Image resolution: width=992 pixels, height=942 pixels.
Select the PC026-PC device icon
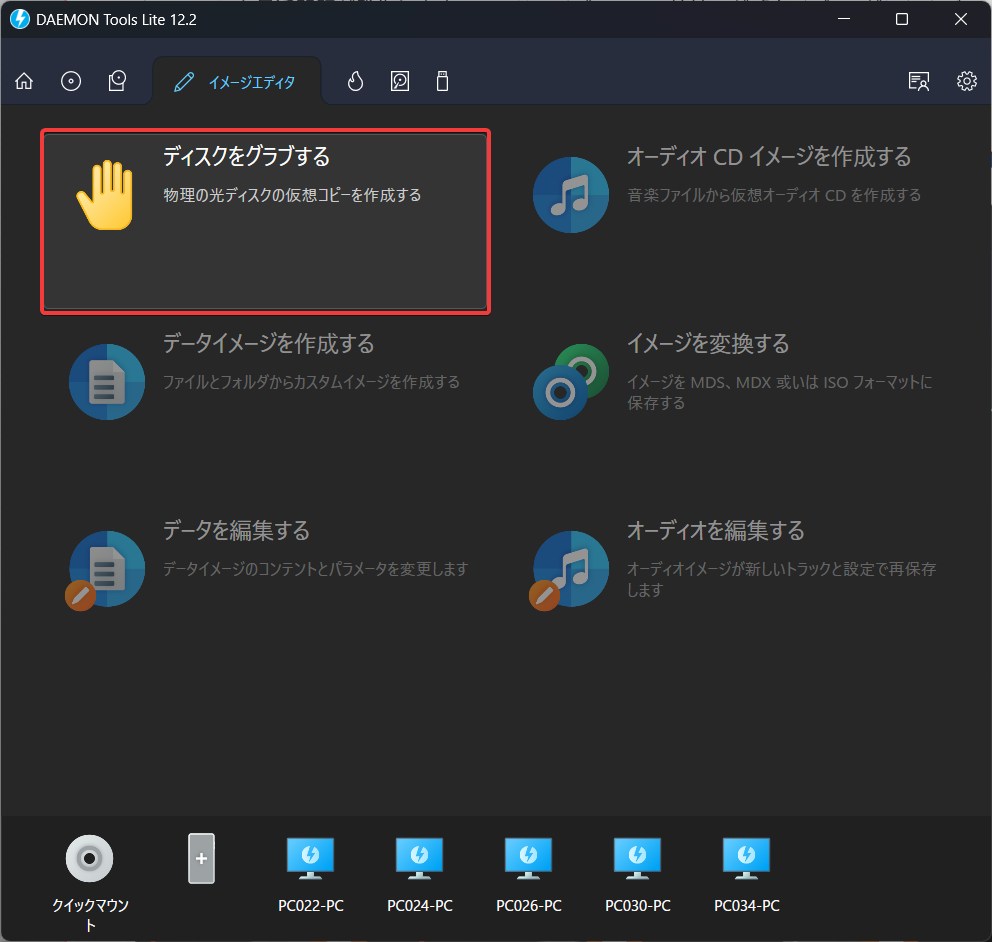(528, 858)
